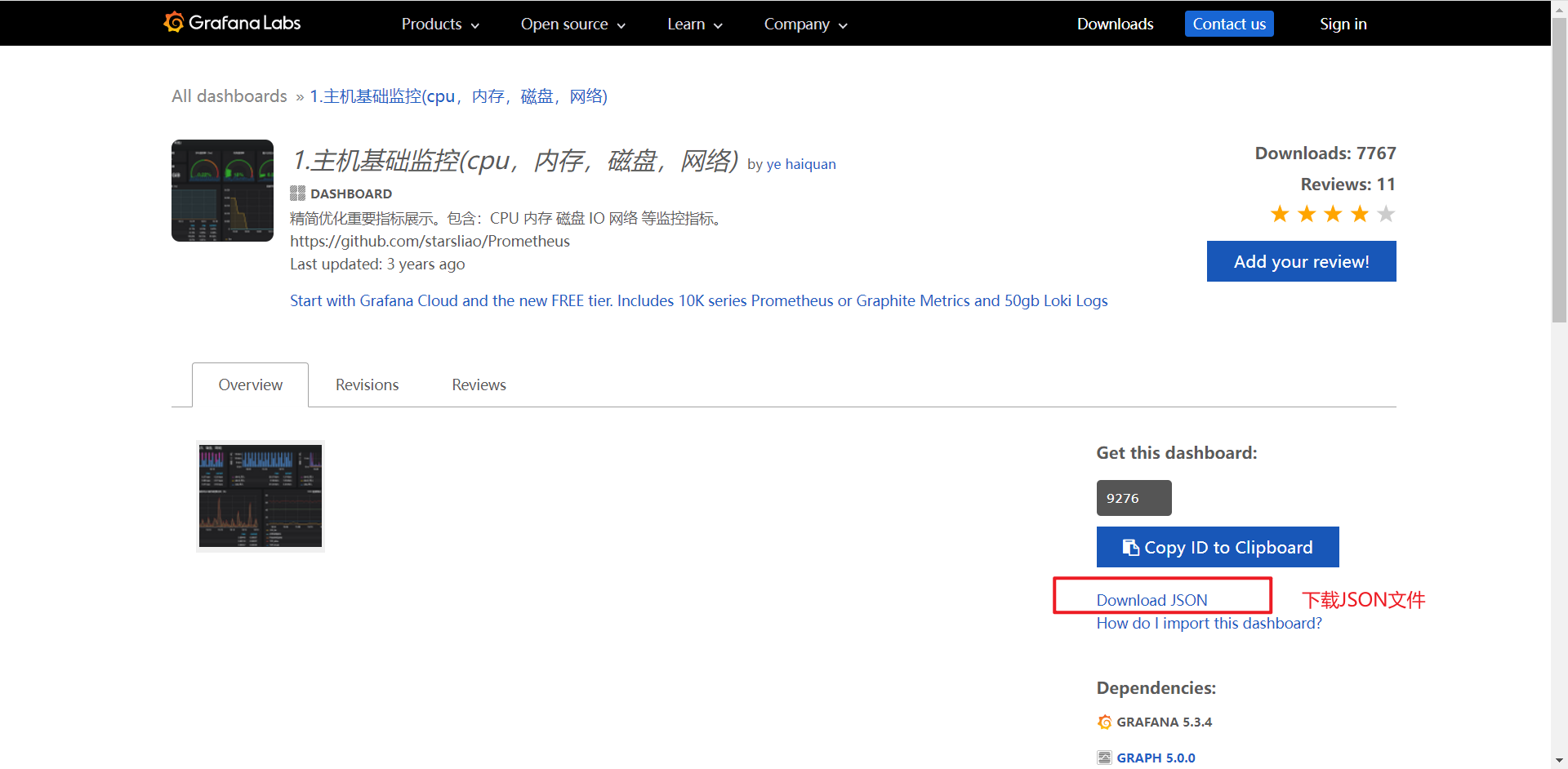1568x769 pixels.
Task: Expand the Company menu
Action: click(x=806, y=24)
